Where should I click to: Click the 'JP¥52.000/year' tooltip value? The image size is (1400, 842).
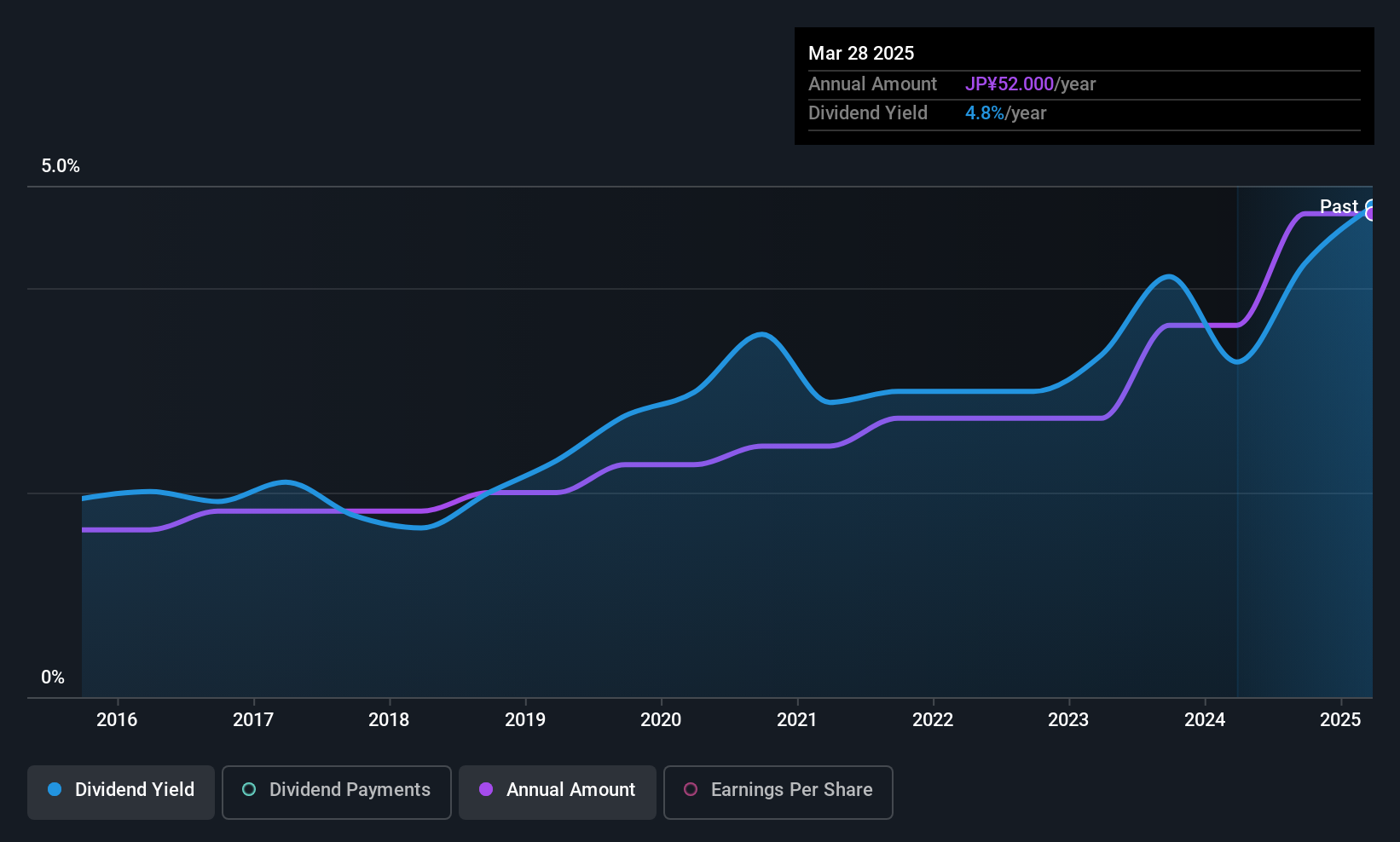click(1030, 84)
